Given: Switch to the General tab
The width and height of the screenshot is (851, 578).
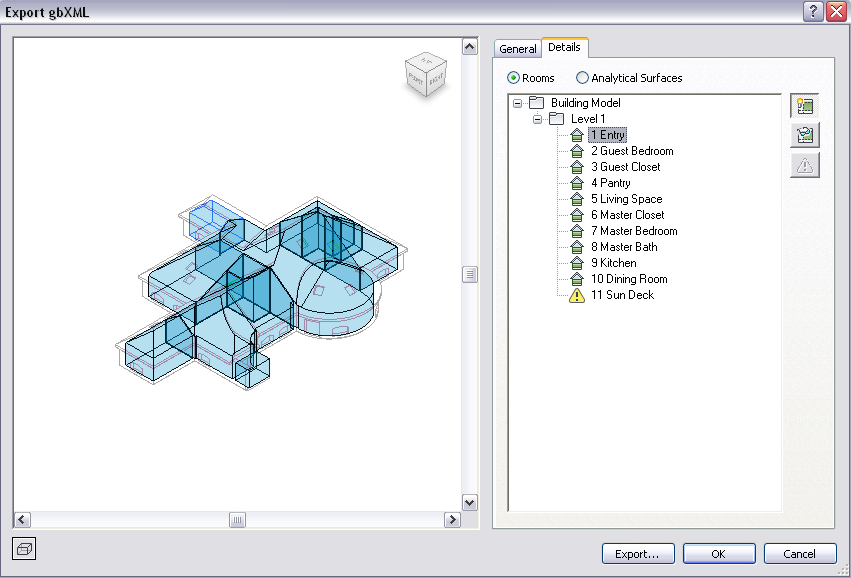Looking at the screenshot, I should [517, 49].
